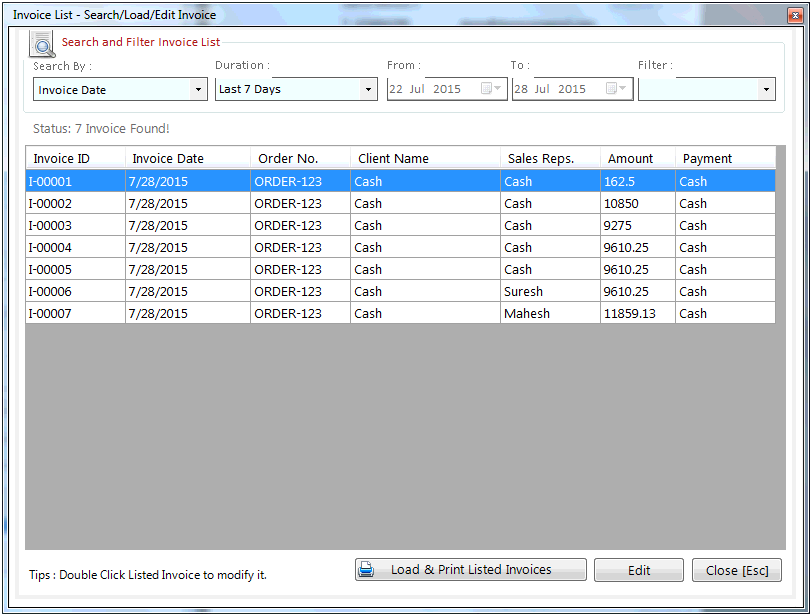812x616 pixels.
Task: Open the Search By dropdown
Action: point(200,88)
